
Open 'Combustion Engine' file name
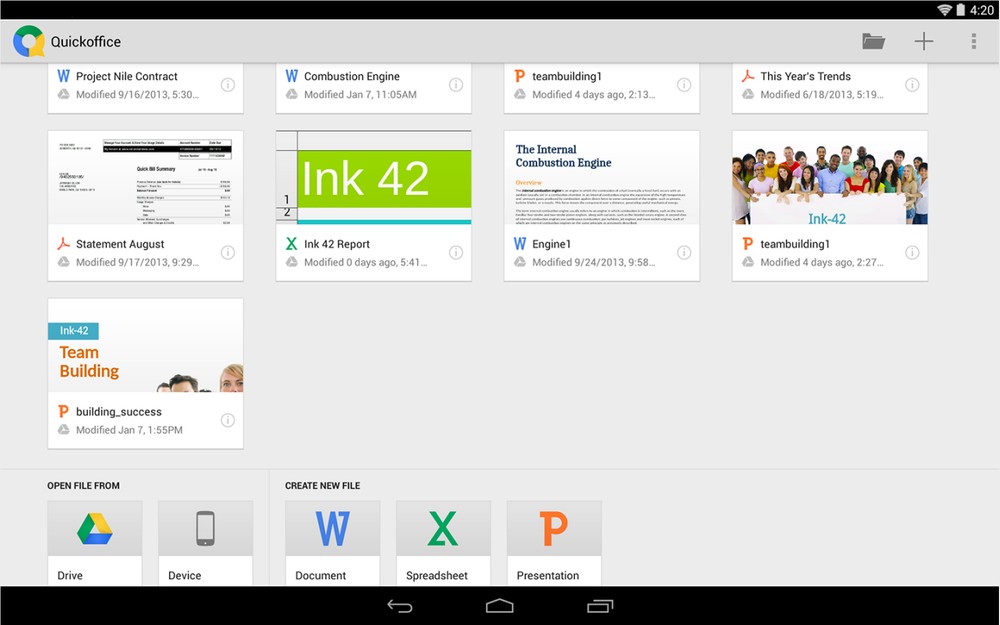(x=352, y=76)
